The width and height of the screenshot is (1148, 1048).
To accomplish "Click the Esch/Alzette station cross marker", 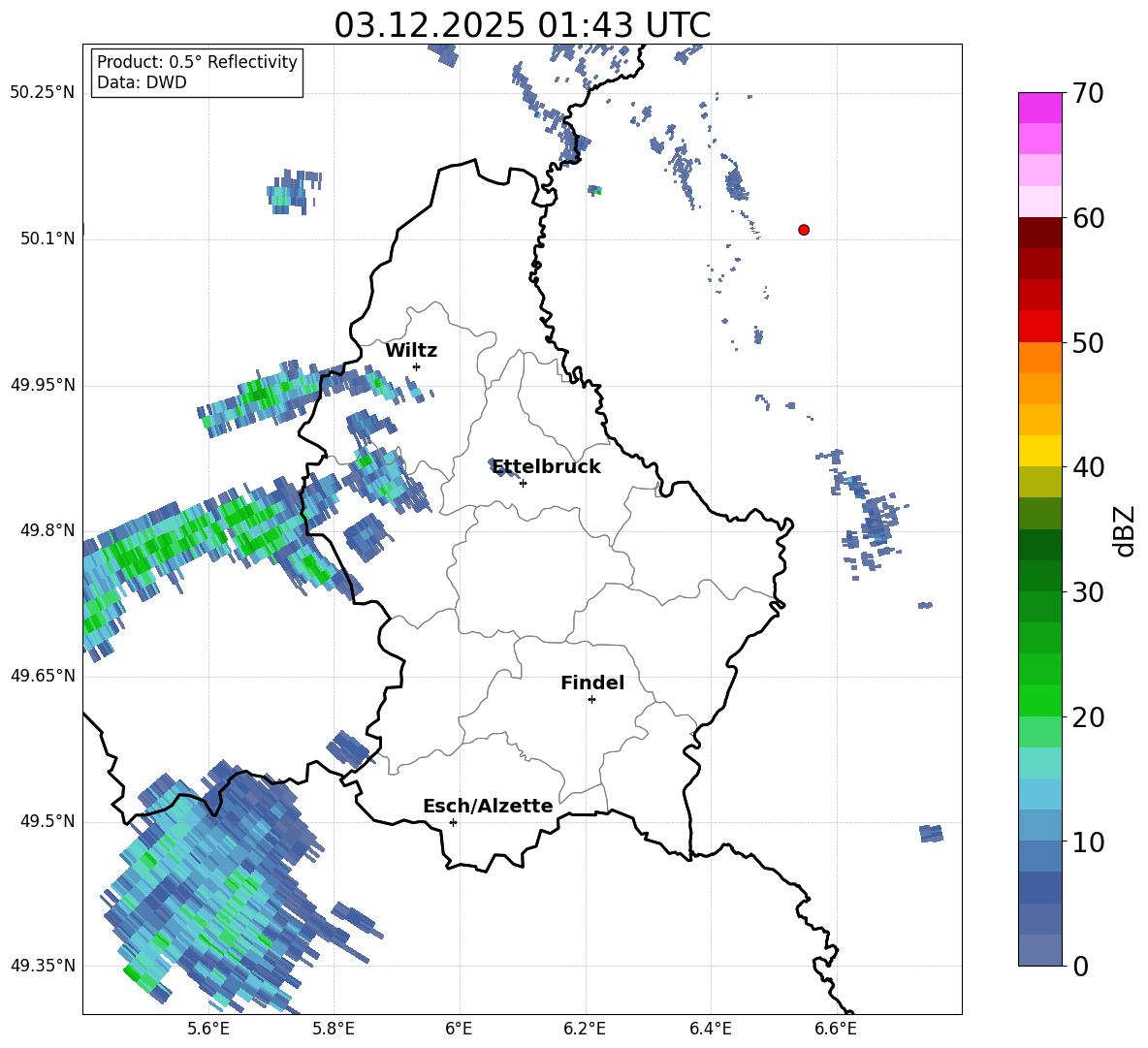I will click(x=453, y=822).
